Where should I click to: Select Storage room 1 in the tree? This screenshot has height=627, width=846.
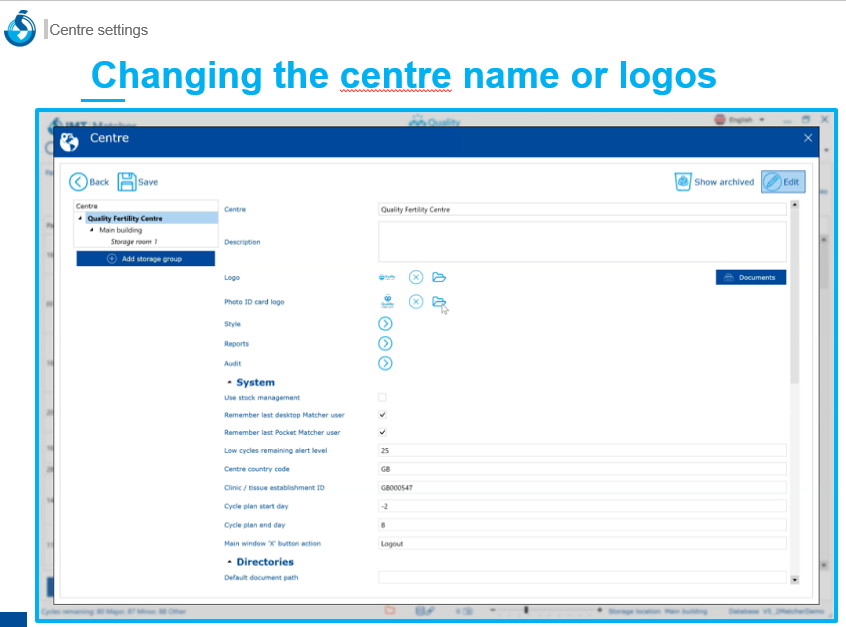pyautogui.click(x=134, y=241)
